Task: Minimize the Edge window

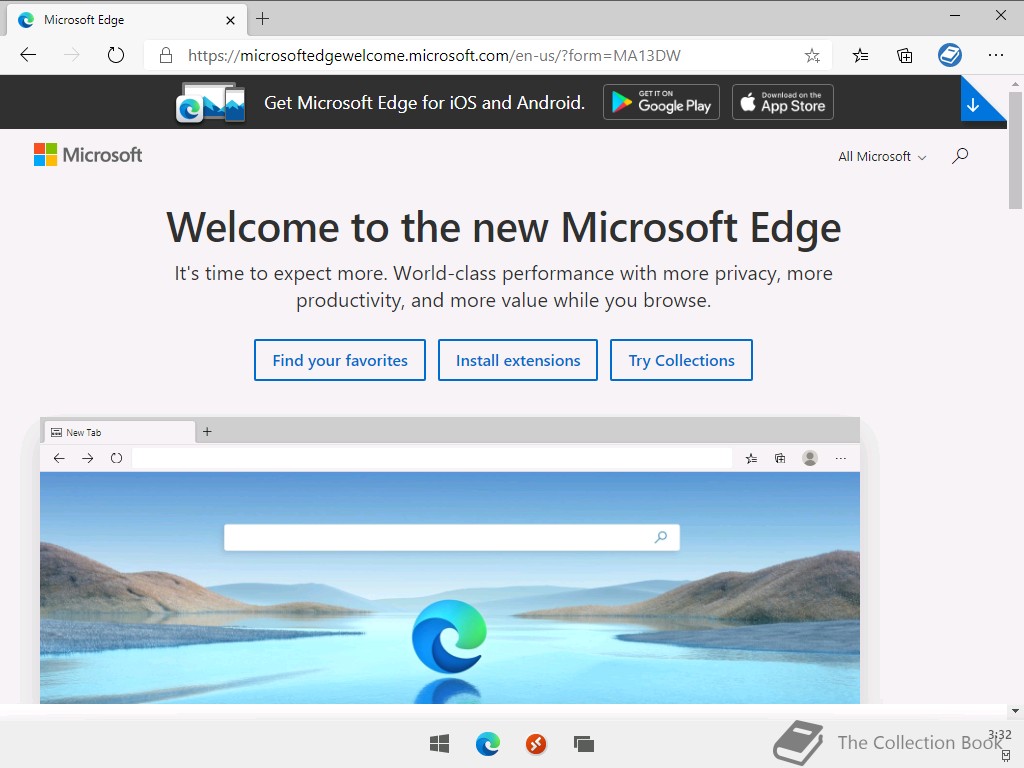Action: pyautogui.click(x=955, y=16)
